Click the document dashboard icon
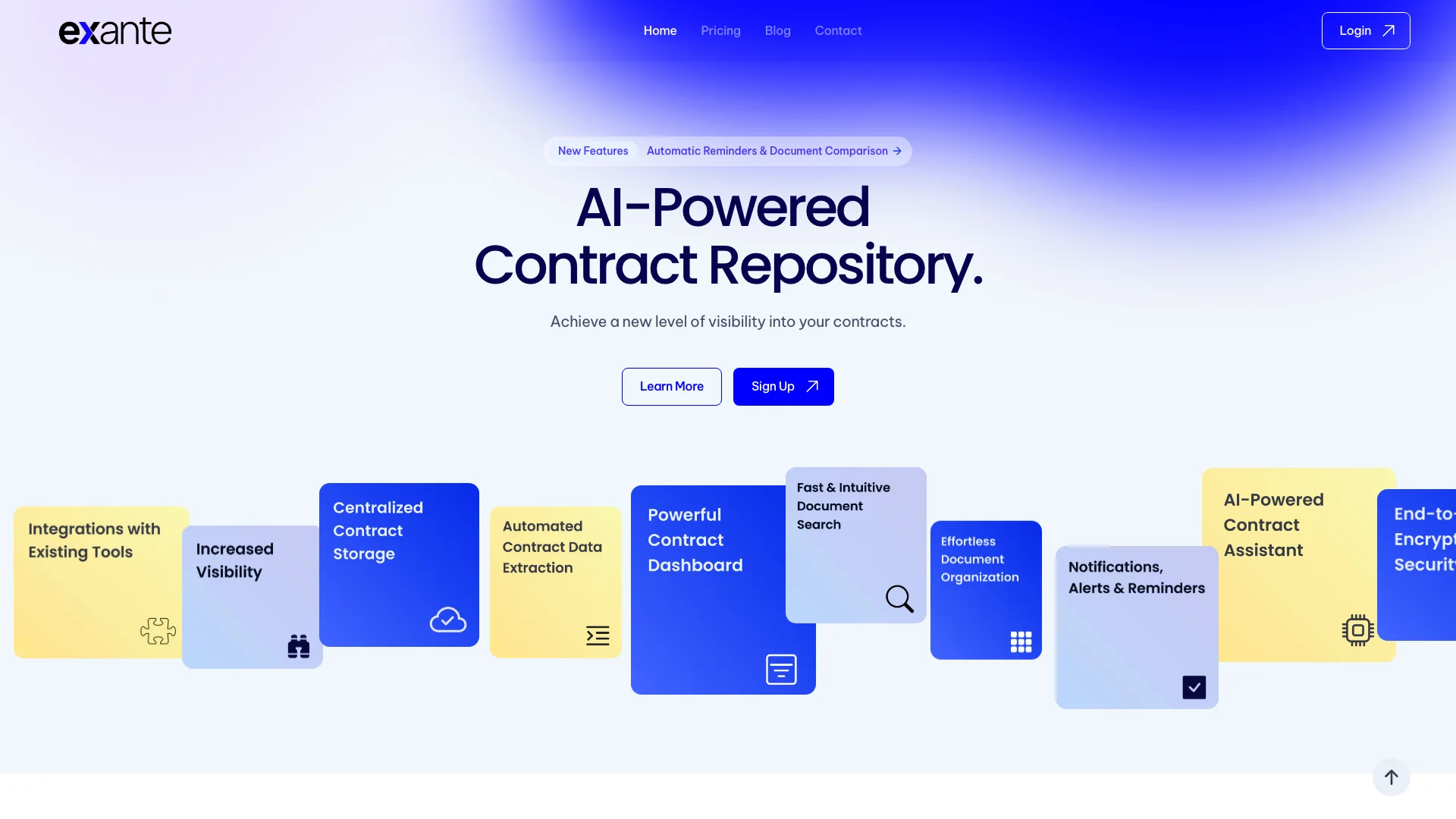Image resolution: width=1456 pixels, height=819 pixels. click(781, 669)
